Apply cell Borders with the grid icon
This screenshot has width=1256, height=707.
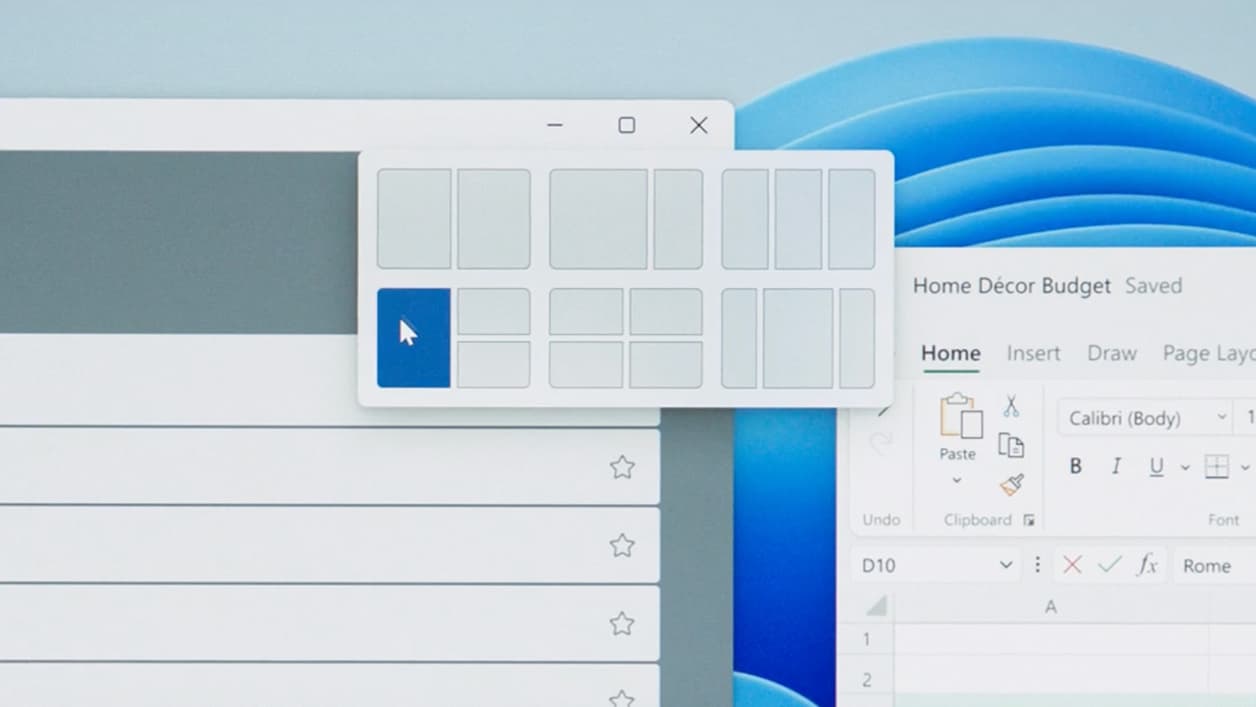pyautogui.click(x=1216, y=466)
